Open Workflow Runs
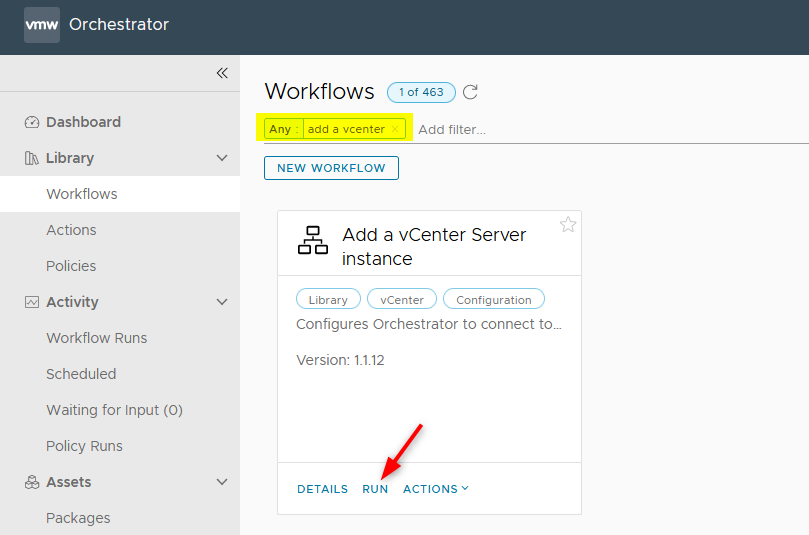Viewport: 809px width, 535px height. point(96,338)
